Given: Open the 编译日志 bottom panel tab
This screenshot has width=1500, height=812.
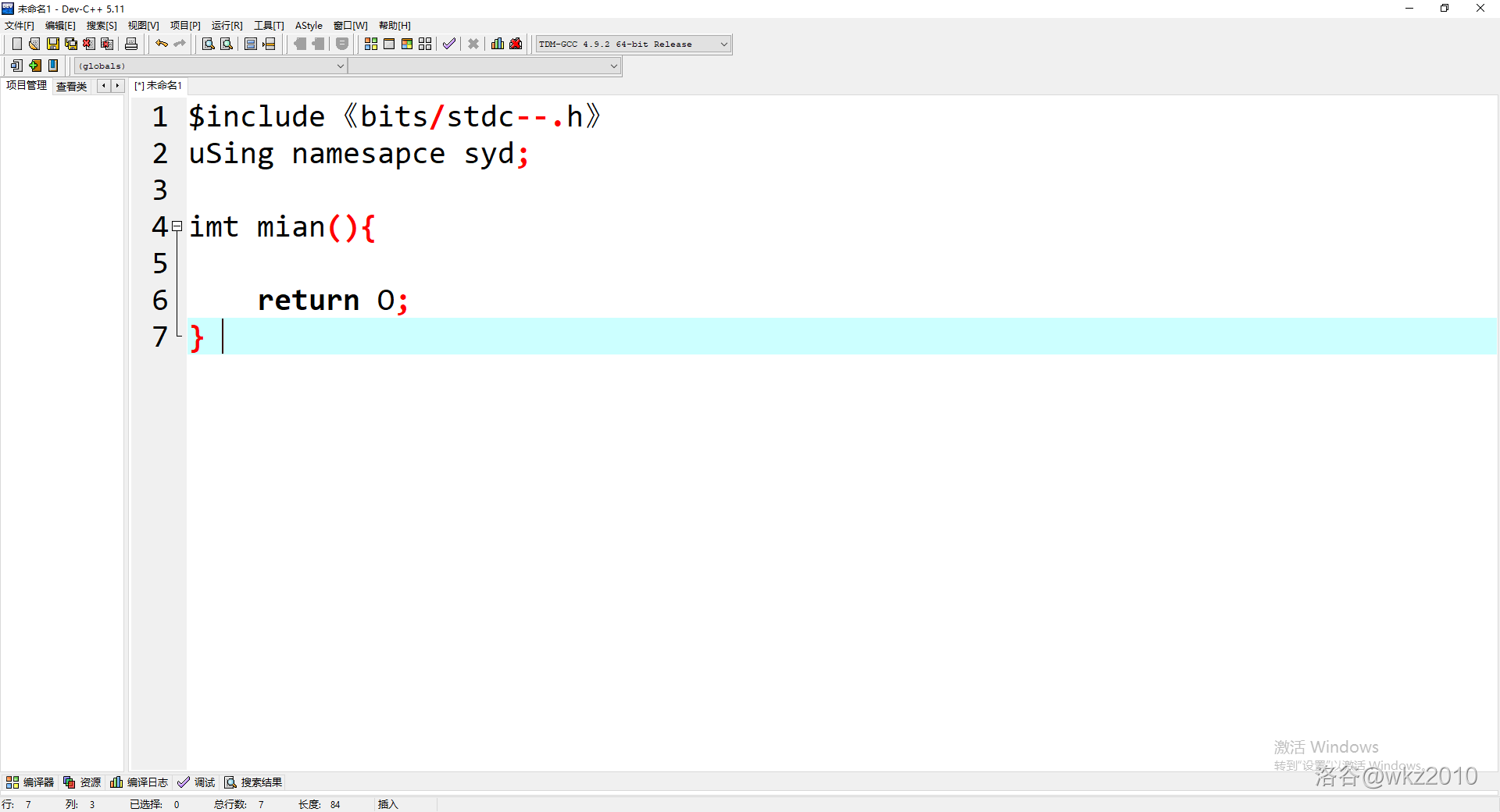Looking at the screenshot, I should pos(140,782).
